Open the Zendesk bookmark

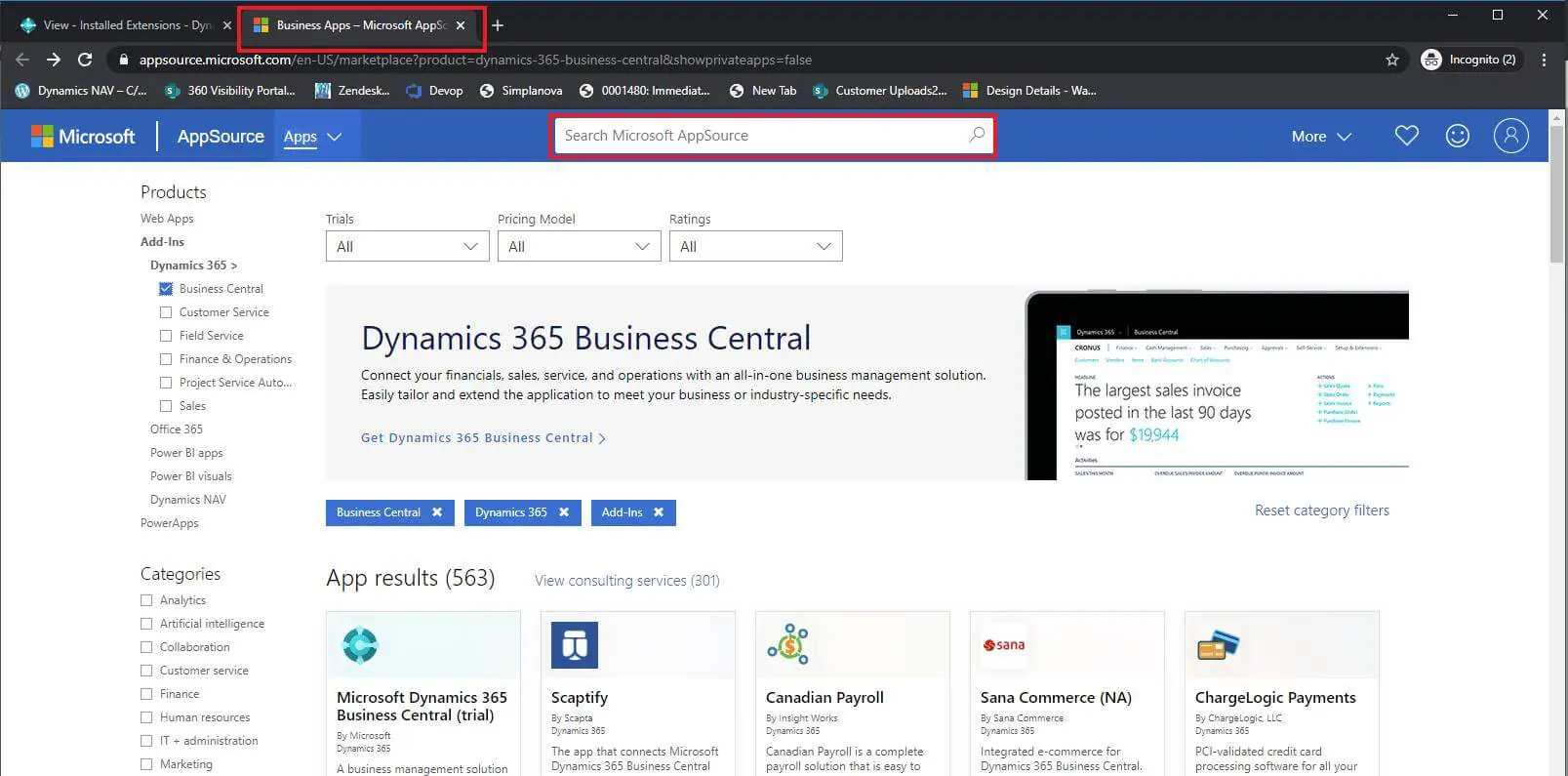pyautogui.click(x=352, y=91)
